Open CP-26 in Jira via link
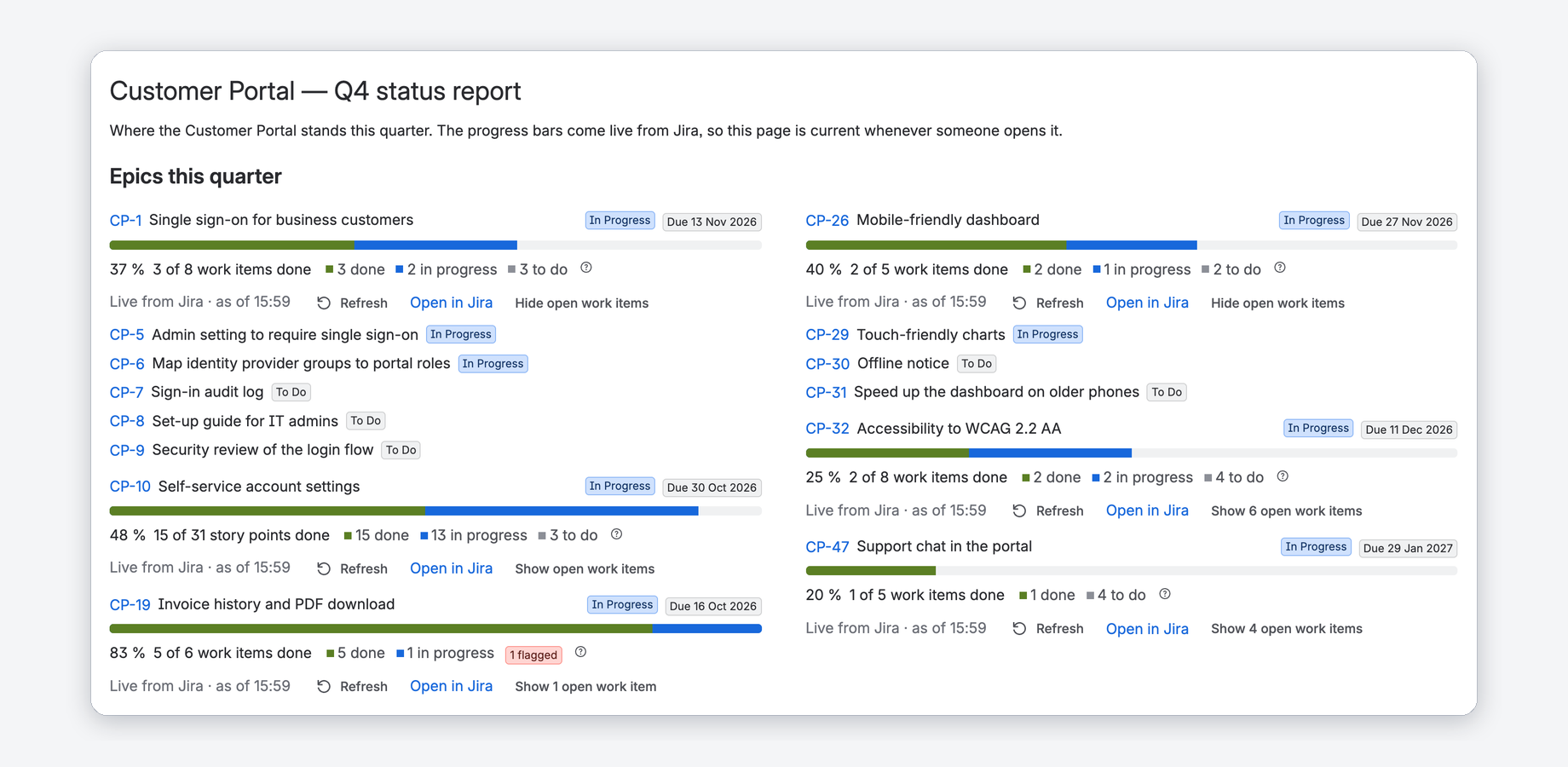 [1147, 303]
